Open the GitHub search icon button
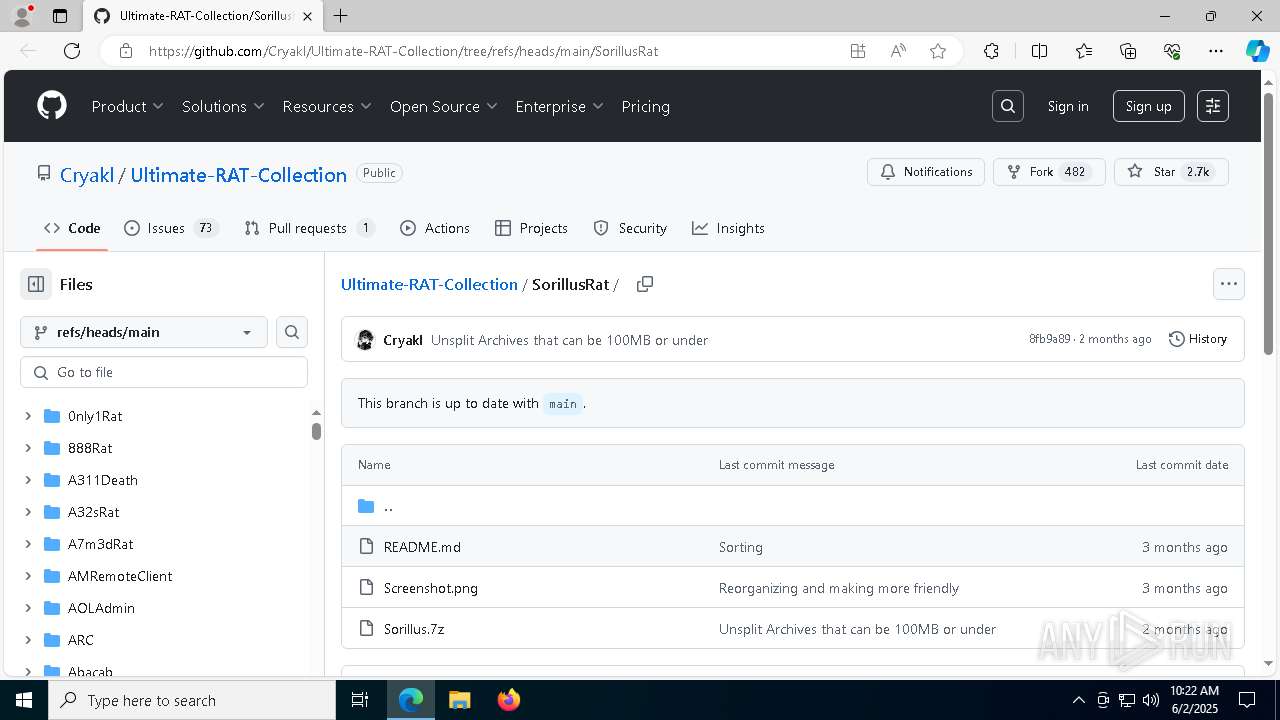The image size is (1280, 720). pyautogui.click(x=1008, y=106)
